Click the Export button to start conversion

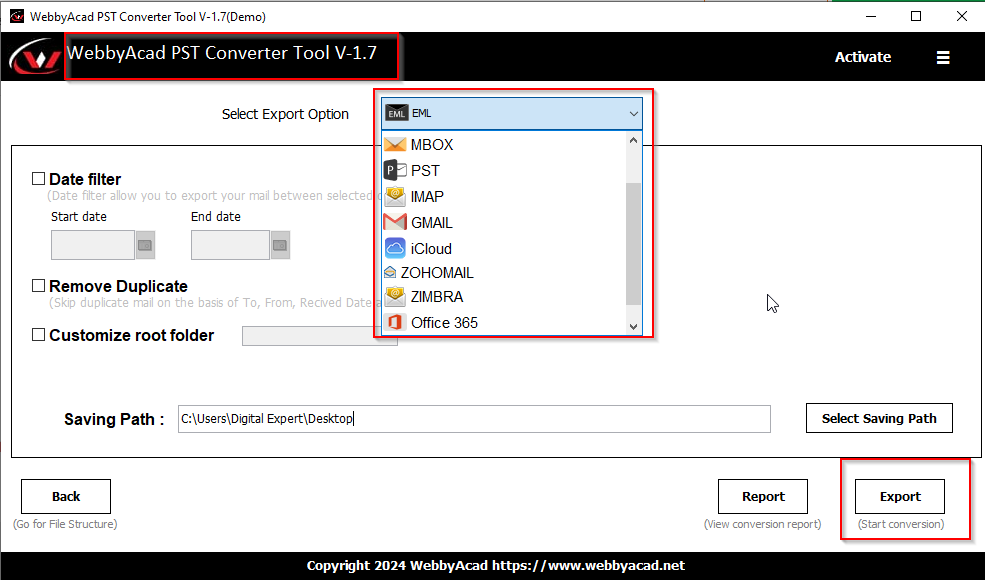coord(900,496)
